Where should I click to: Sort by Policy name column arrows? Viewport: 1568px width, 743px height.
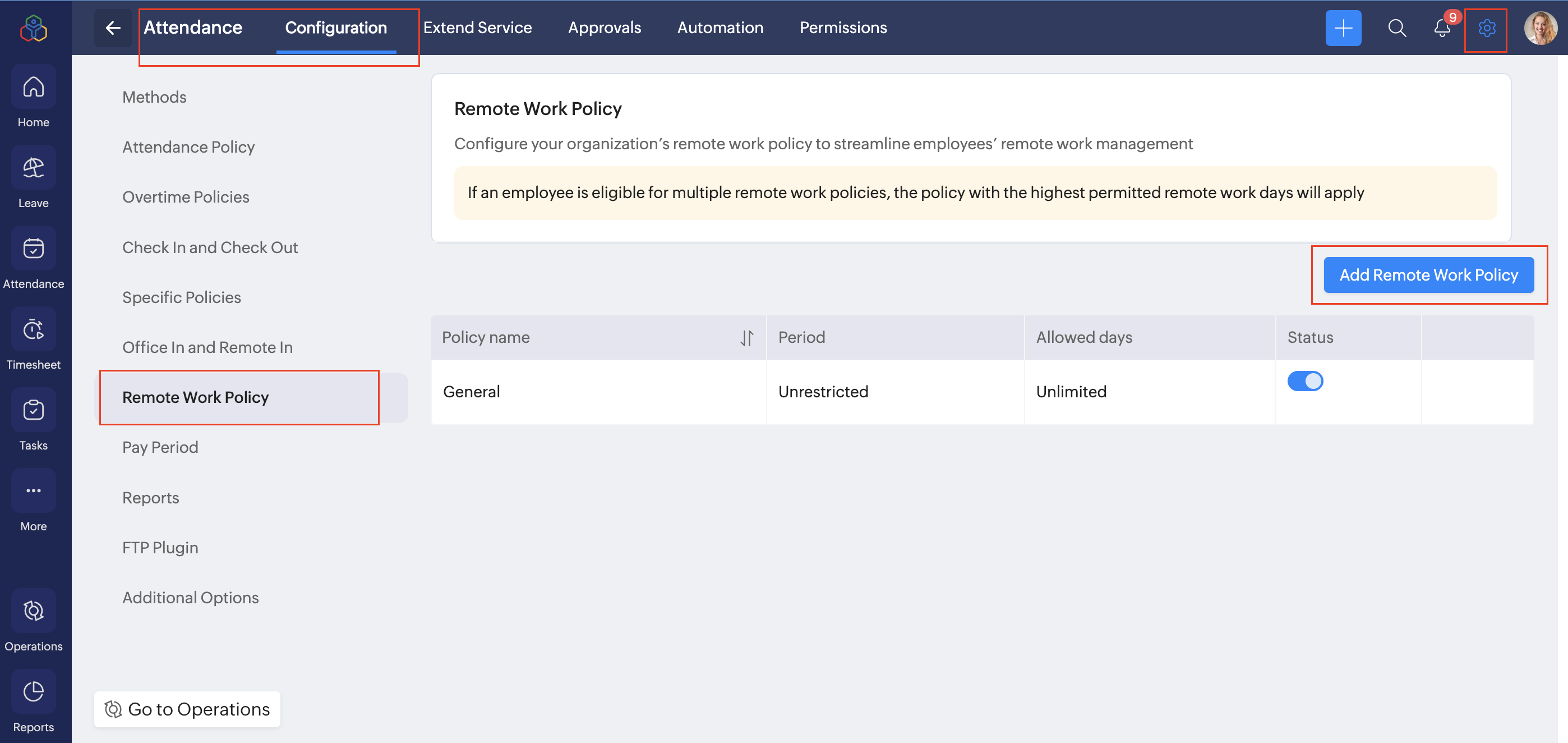(x=746, y=337)
